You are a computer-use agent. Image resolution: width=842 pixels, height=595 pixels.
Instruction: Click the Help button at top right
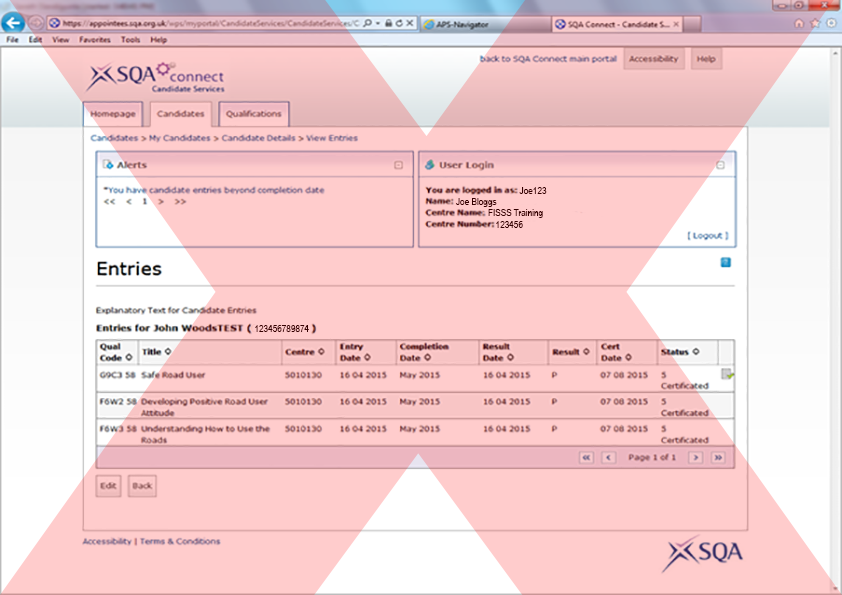[706, 59]
